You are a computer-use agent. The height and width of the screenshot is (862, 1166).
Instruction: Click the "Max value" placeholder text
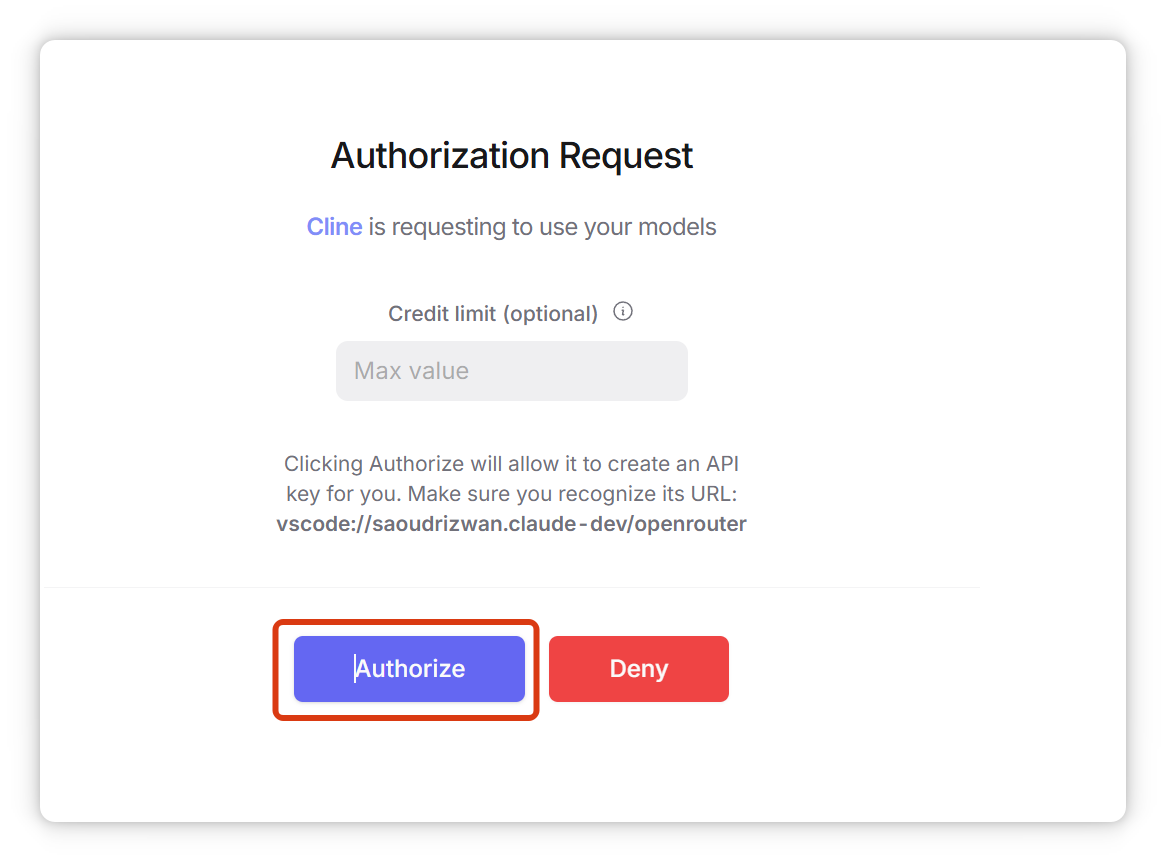411,371
